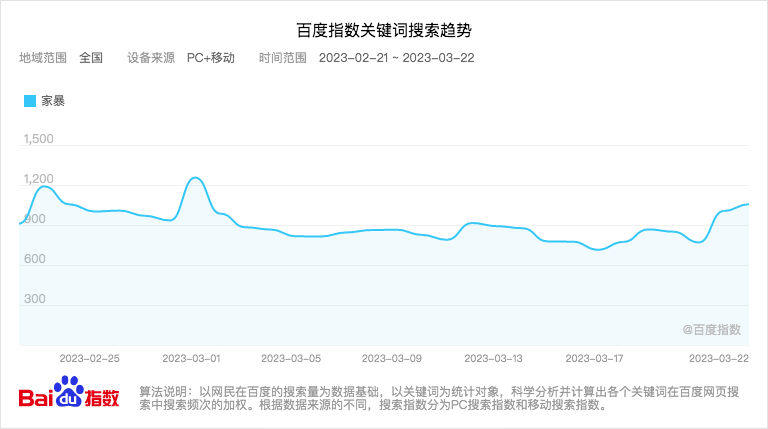Click the 2023-02-25 x-axis date
The height and width of the screenshot is (429, 768).
[x=90, y=358]
